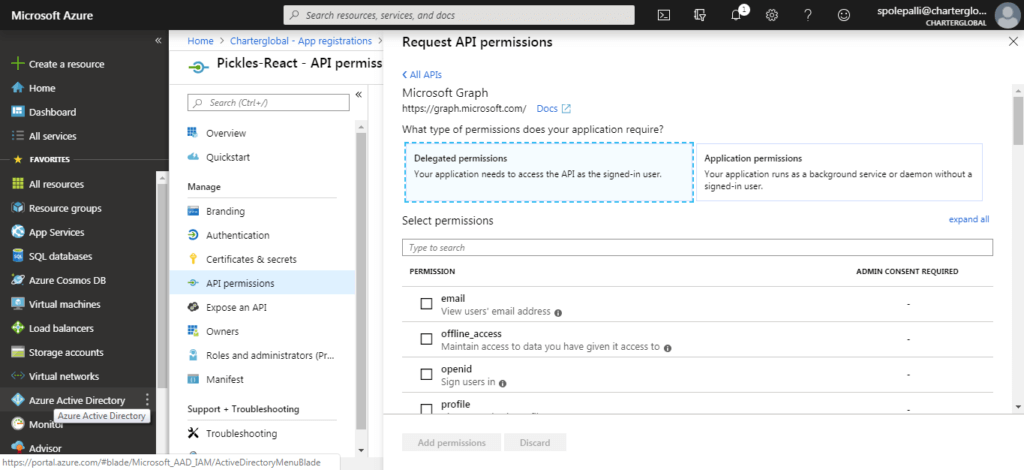Click the Monitor icon in sidebar

tap(18, 424)
